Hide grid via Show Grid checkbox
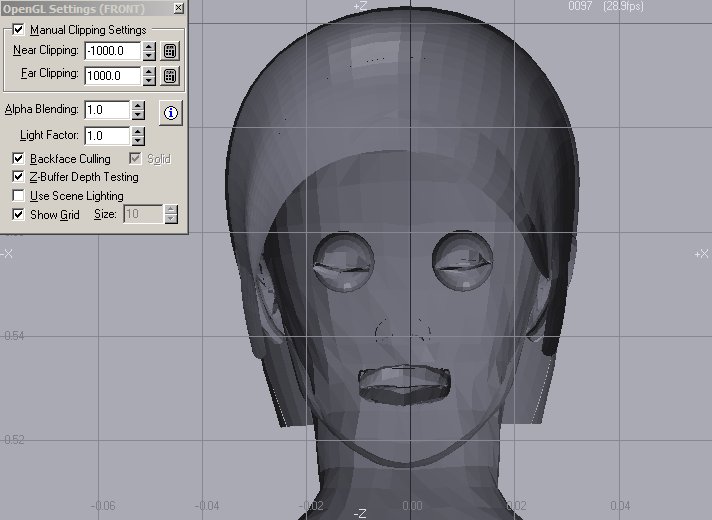 coord(18,214)
